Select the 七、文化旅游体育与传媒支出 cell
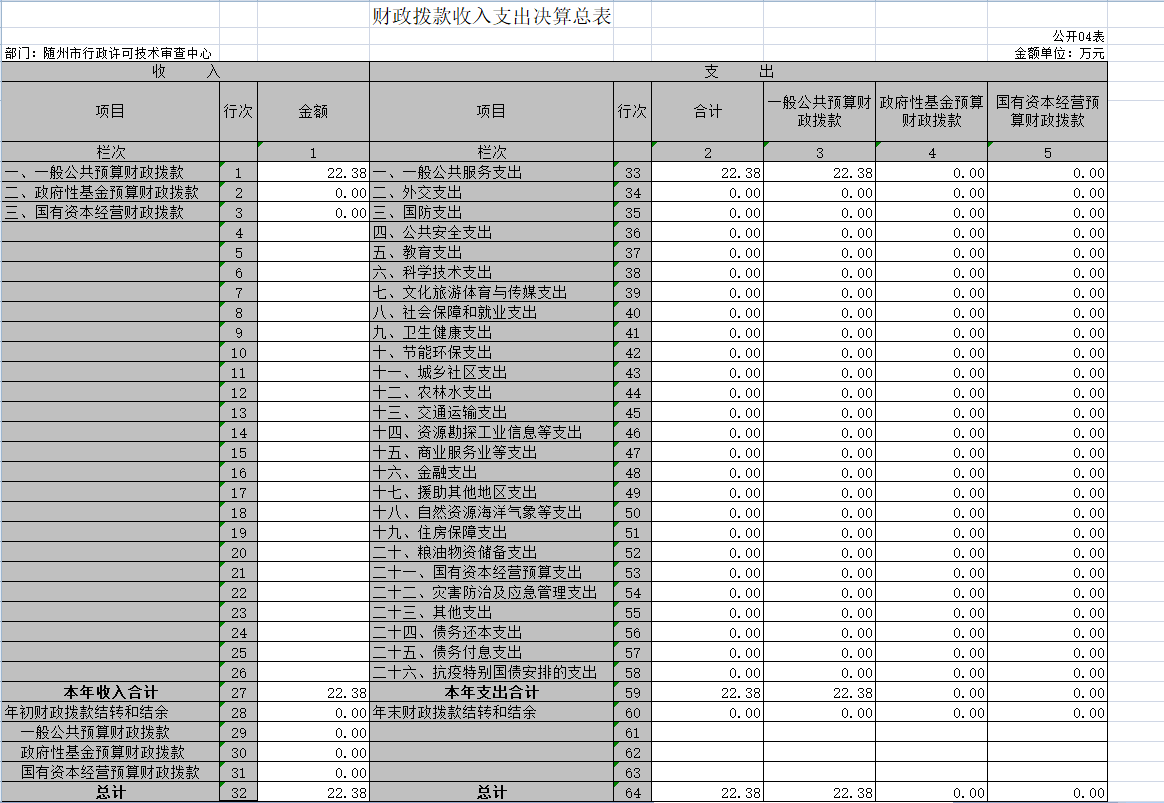The width and height of the screenshot is (1164, 803). coord(470,293)
